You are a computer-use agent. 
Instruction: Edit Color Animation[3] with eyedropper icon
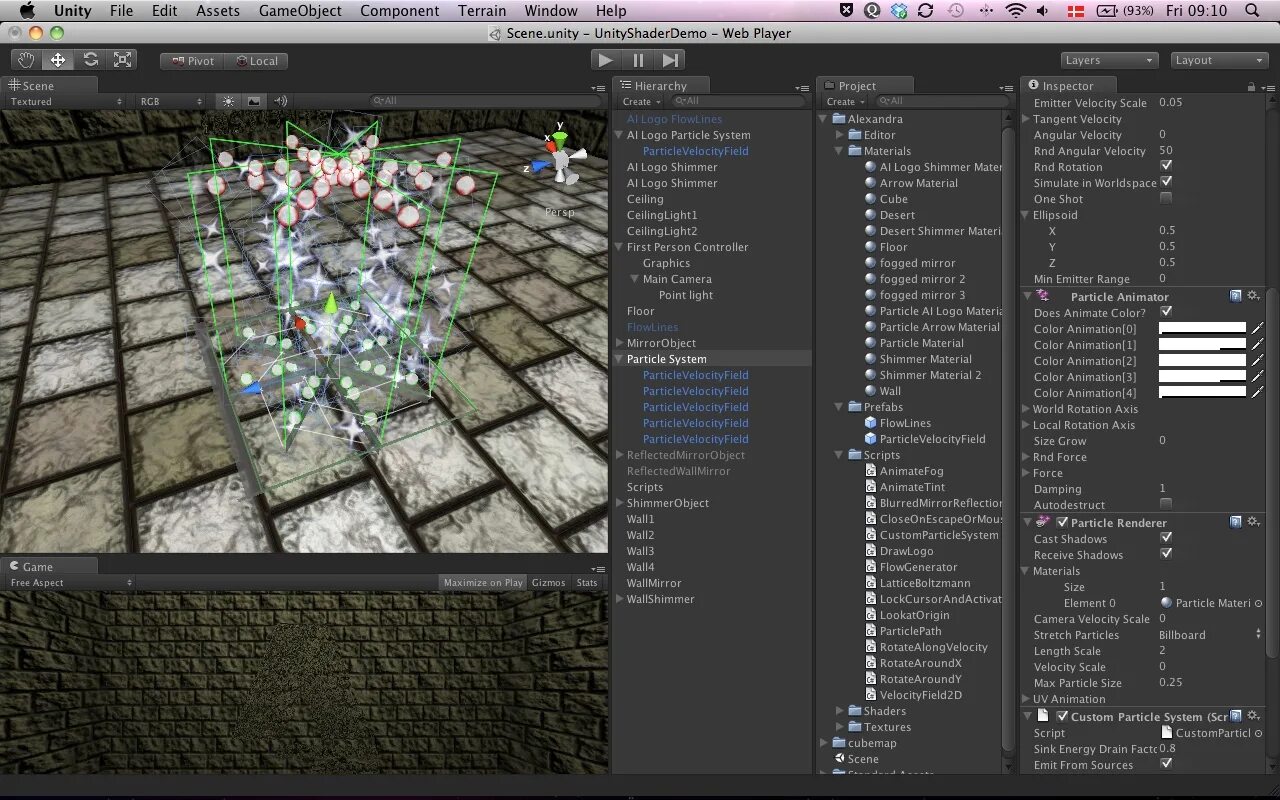click(x=1258, y=376)
